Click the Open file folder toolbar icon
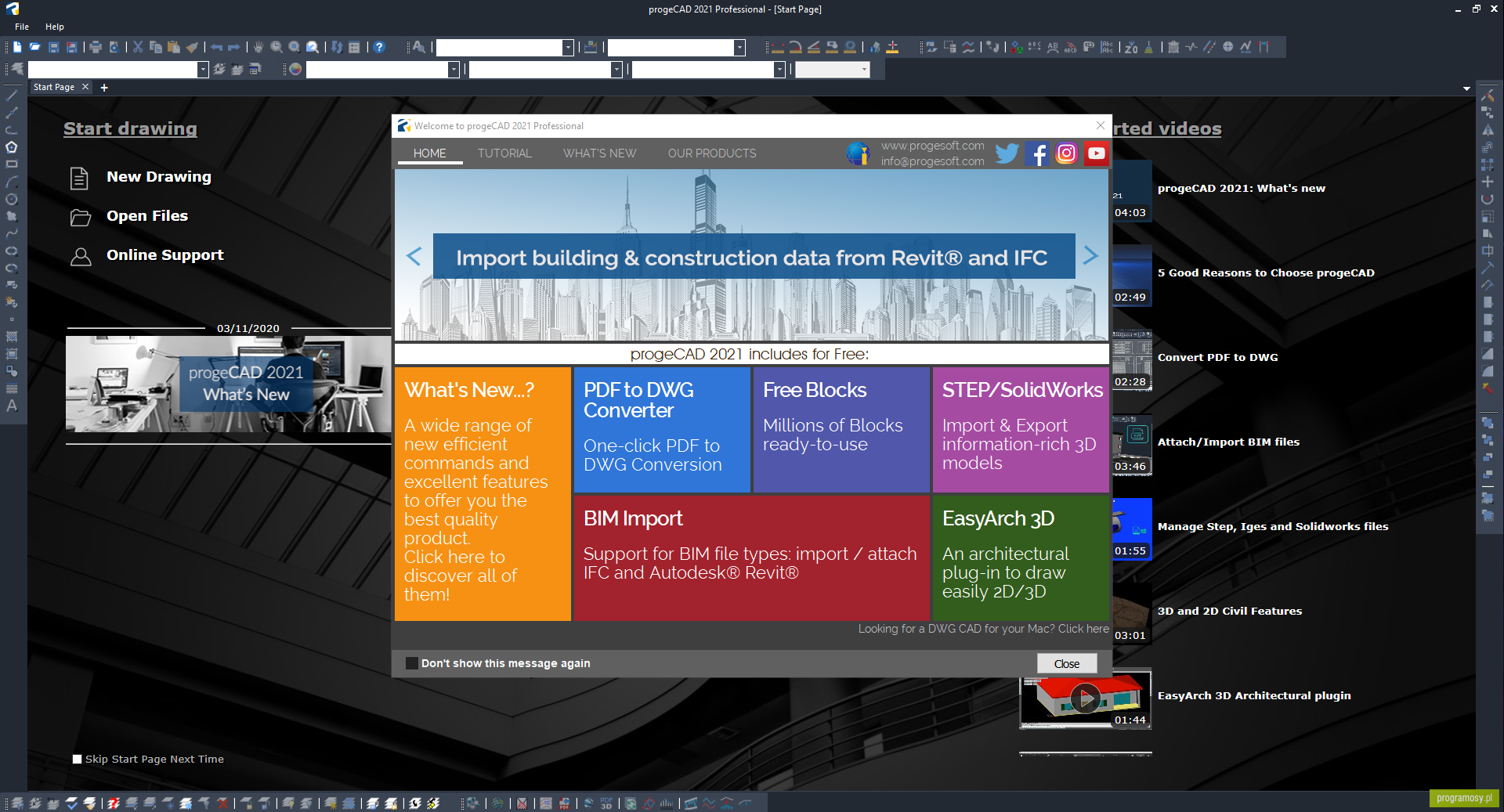1504x812 pixels. pyautogui.click(x=35, y=47)
